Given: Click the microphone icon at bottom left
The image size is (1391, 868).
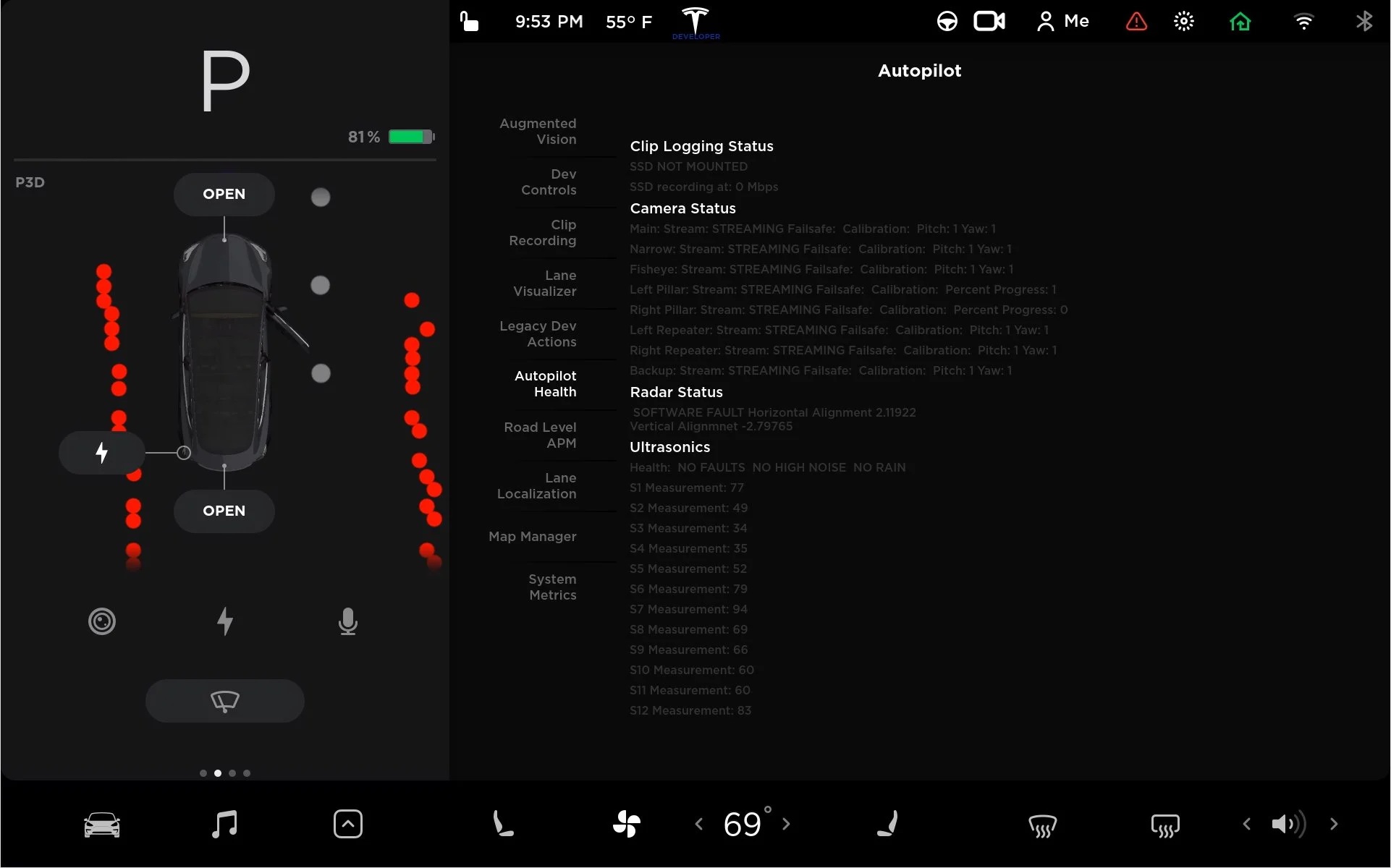Looking at the screenshot, I should (348, 621).
